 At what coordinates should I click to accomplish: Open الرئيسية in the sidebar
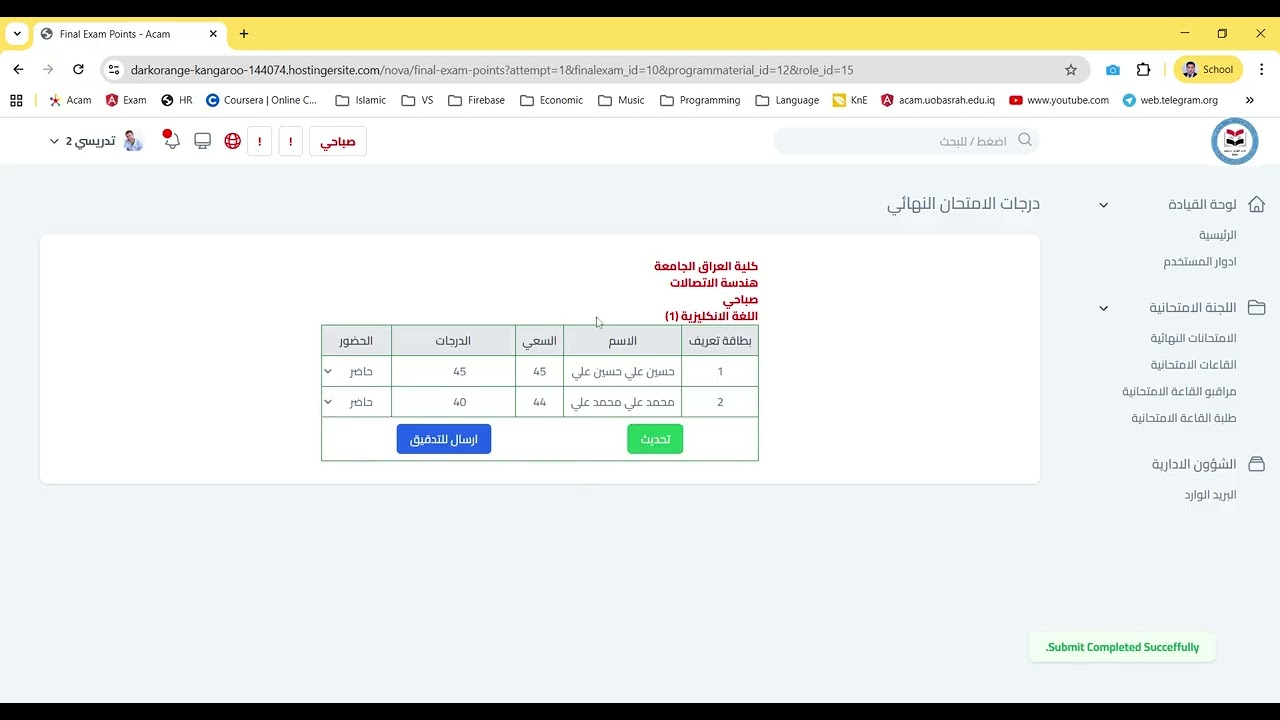pyautogui.click(x=1218, y=235)
